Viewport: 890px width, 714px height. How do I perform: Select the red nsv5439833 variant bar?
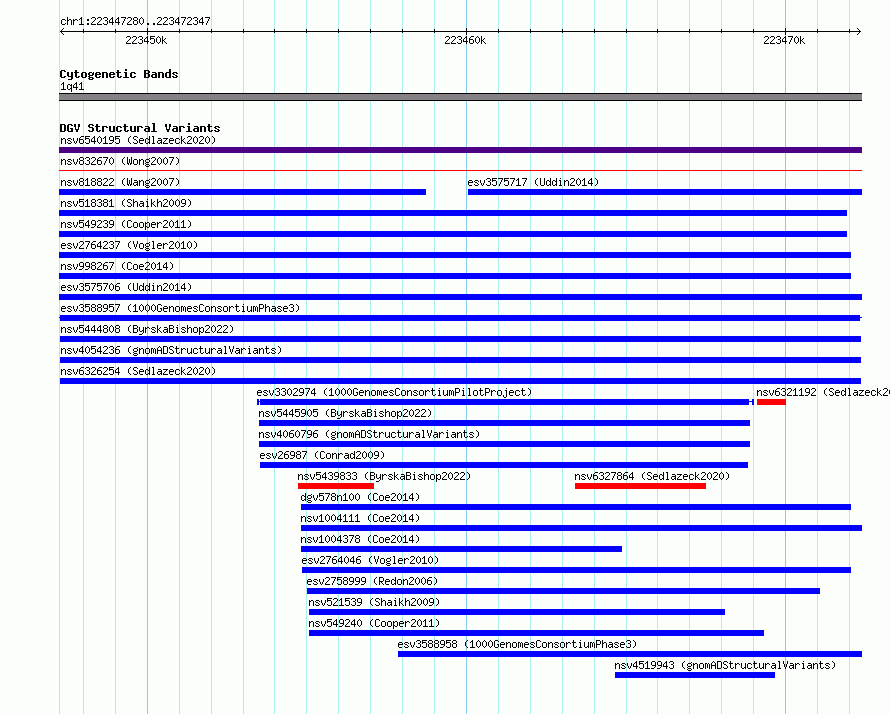335,486
